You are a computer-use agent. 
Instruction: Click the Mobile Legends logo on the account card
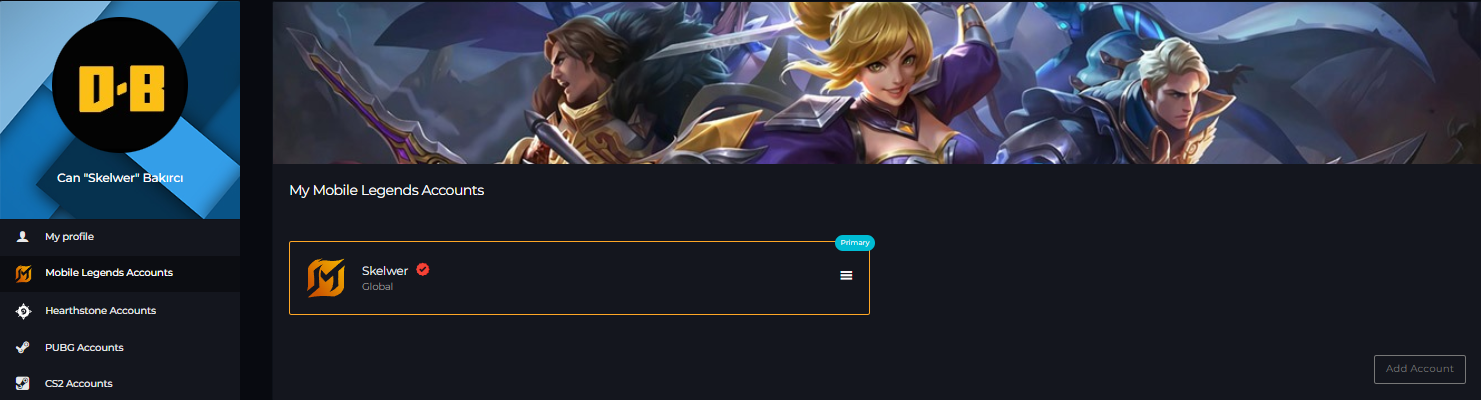(326, 278)
